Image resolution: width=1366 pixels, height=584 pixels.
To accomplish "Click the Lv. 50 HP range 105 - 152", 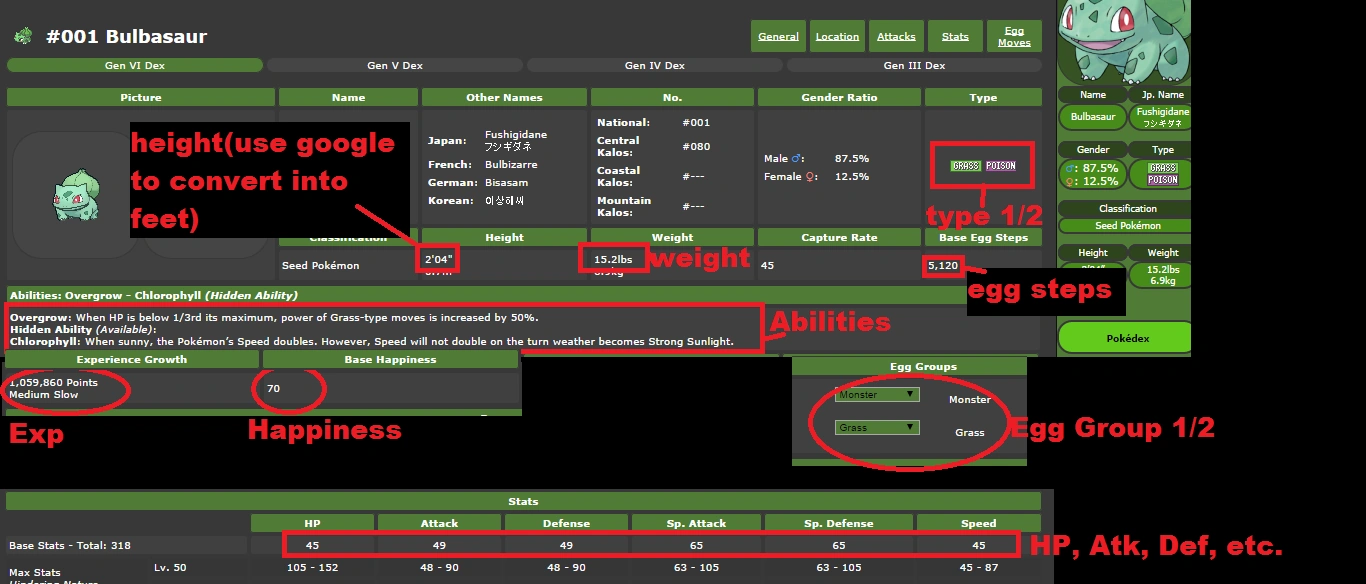I will point(312,567).
